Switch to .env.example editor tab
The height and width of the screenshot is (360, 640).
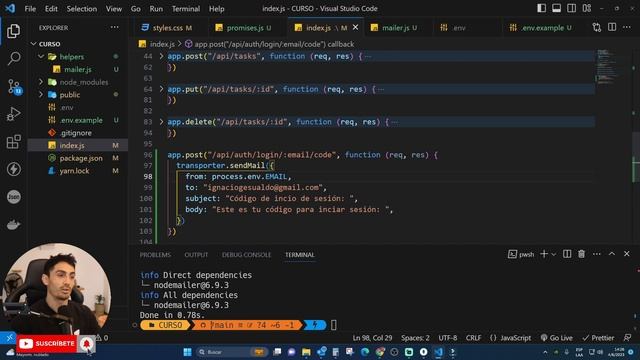[x=543, y=28]
